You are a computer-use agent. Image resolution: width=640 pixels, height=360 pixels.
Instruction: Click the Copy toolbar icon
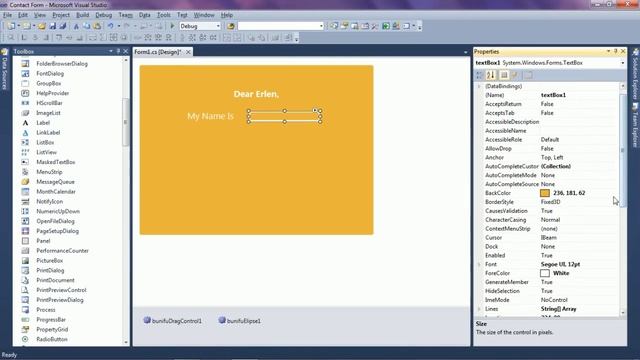point(87,26)
